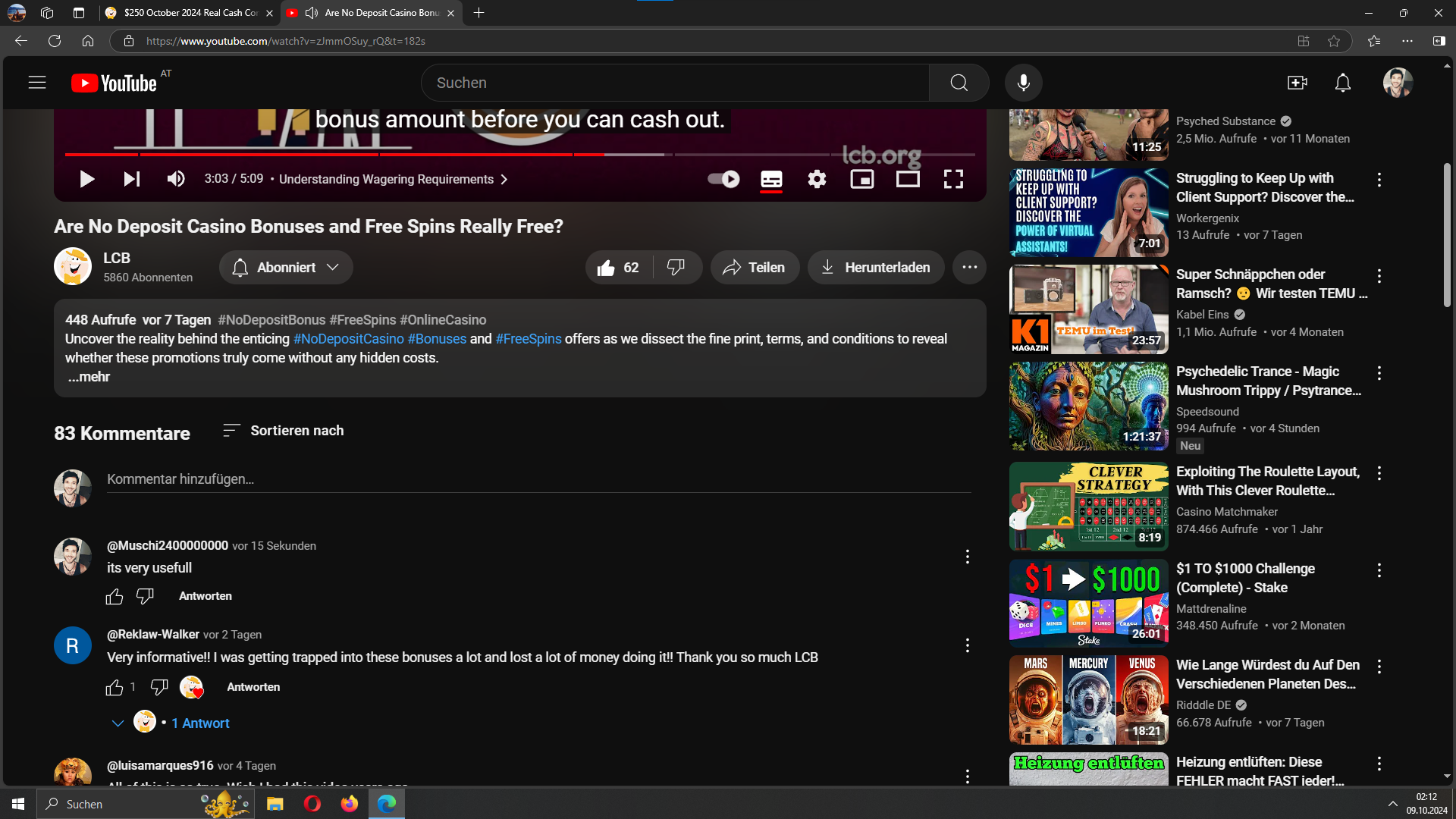Image resolution: width=1456 pixels, height=819 pixels.
Task: Open options for @luisamarques916 comment
Action: pos(967,776)
